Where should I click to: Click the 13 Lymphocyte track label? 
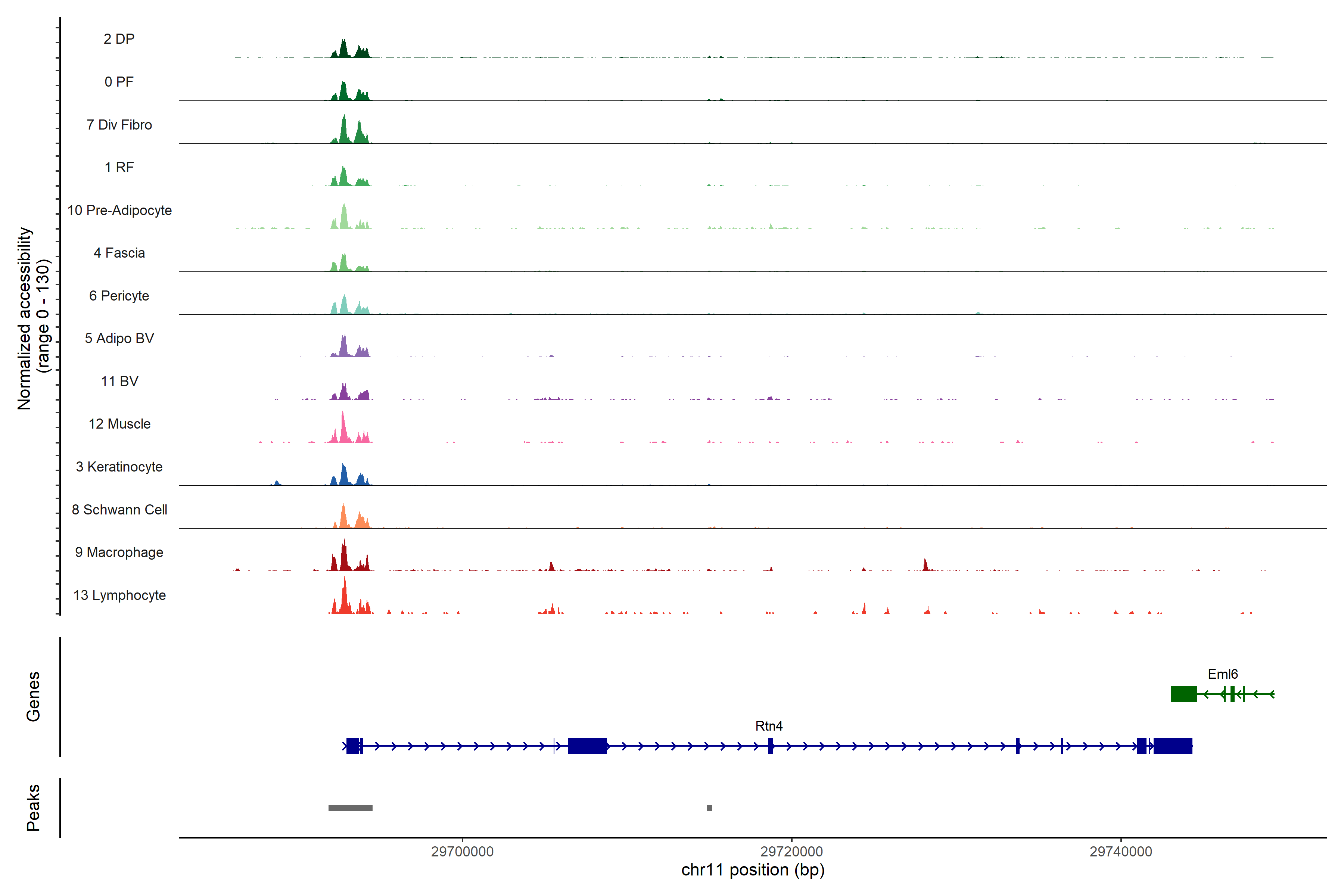(119, 595)
